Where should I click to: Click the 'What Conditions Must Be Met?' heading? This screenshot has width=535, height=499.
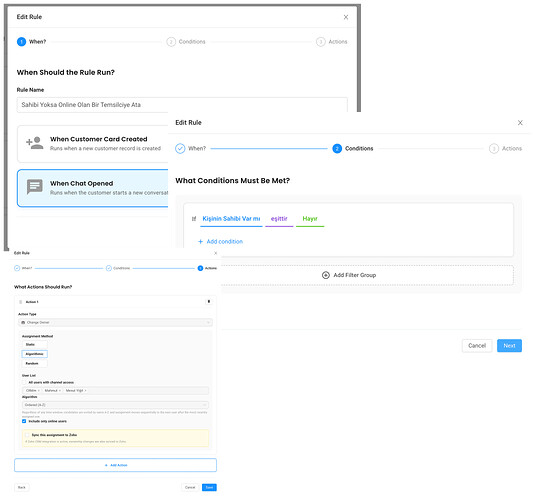[232, 181]
